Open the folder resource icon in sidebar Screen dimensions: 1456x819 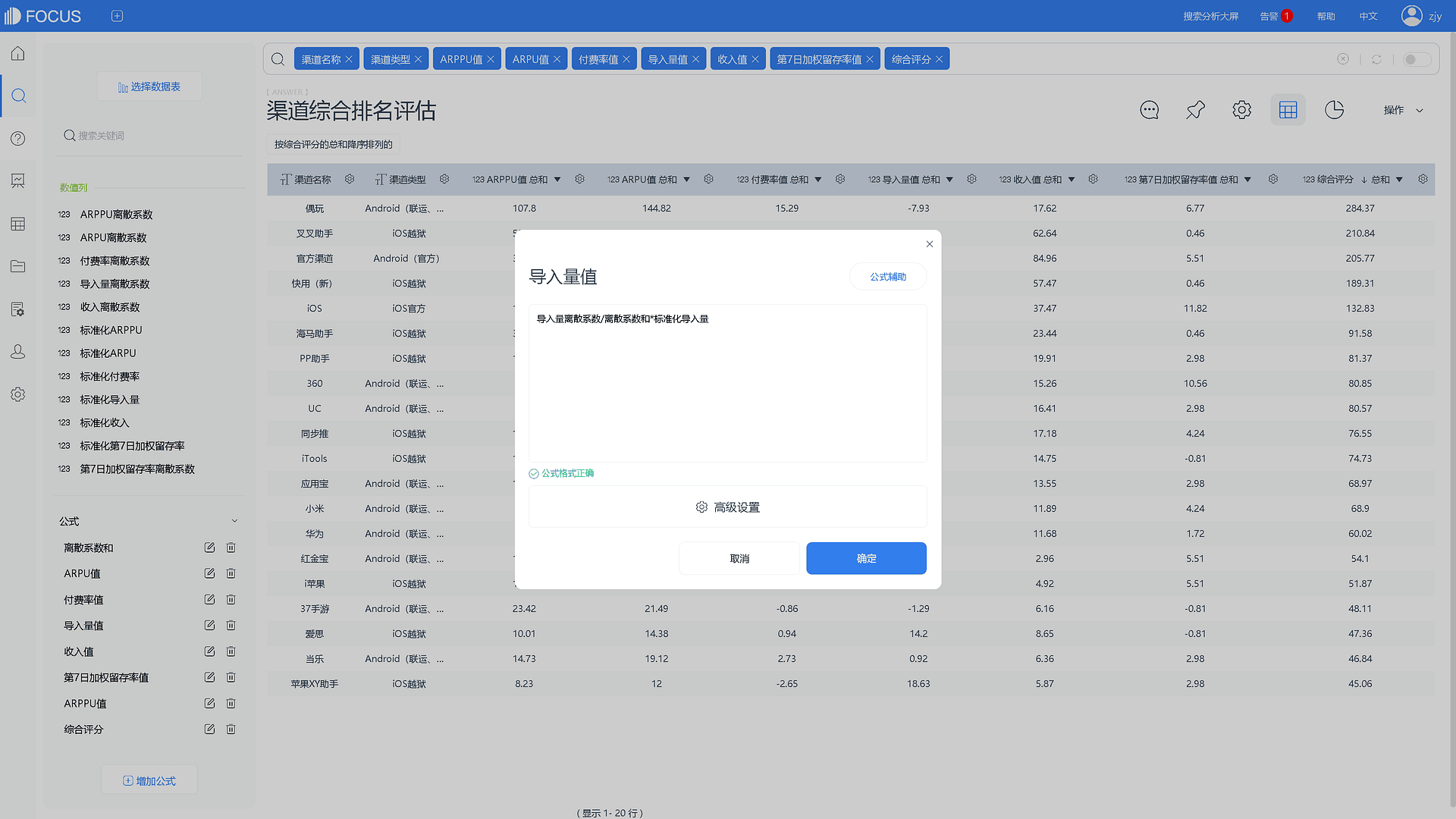click(18, 266)
